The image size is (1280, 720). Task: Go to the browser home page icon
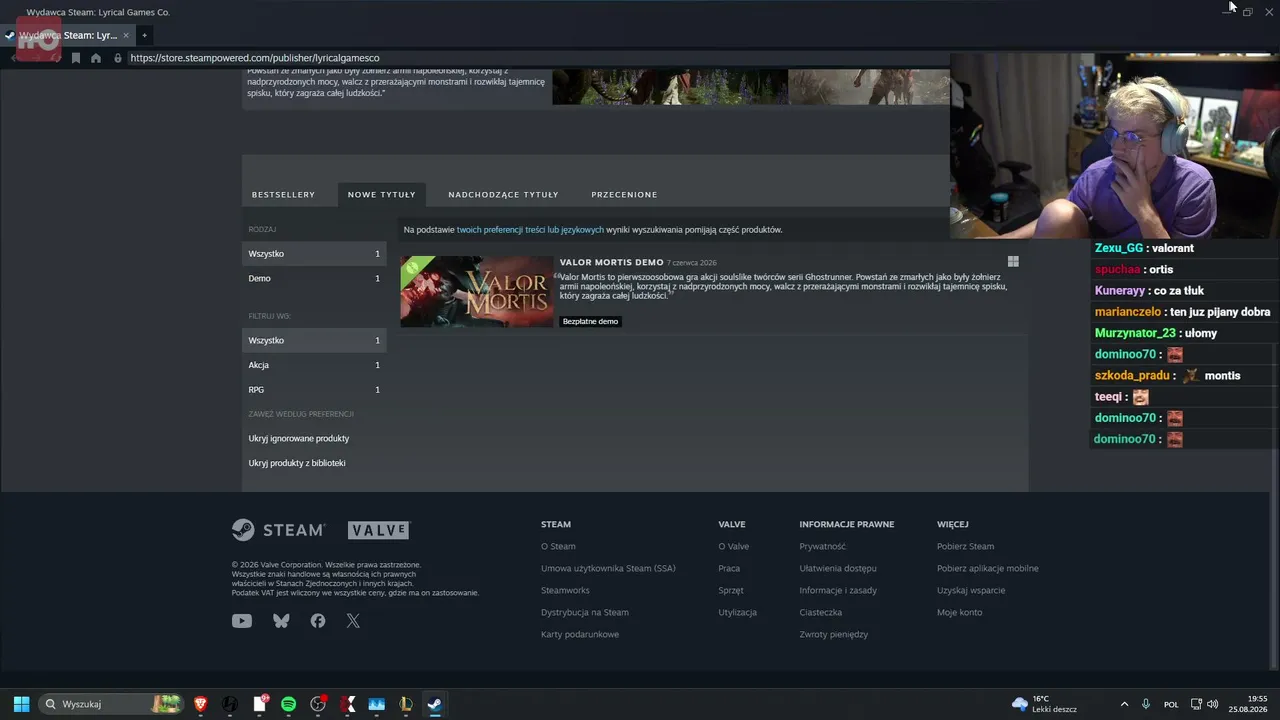click(96, 58)
